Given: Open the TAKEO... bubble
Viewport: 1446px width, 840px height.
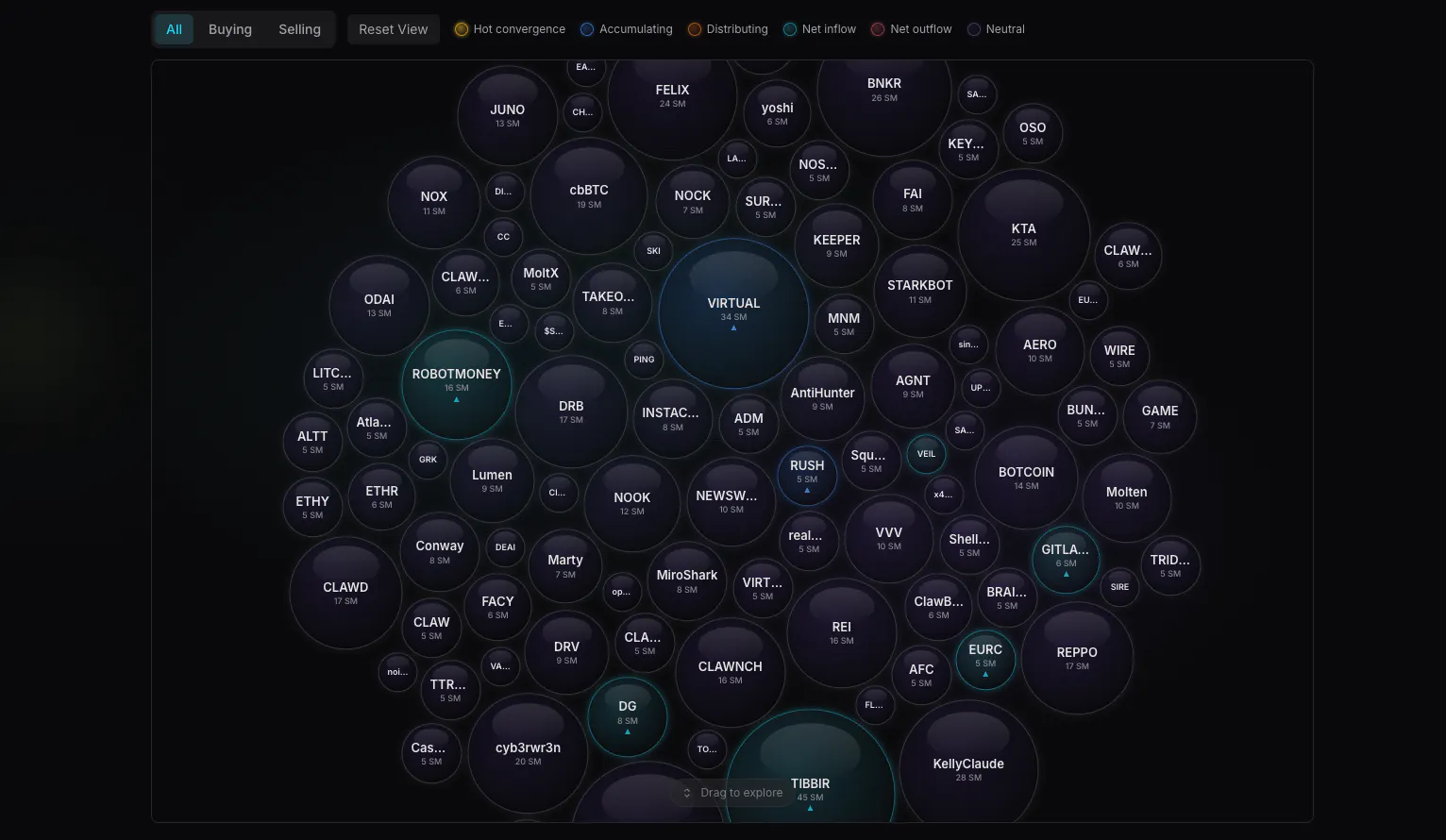Looking at the screenshot, I should [612, 303].
